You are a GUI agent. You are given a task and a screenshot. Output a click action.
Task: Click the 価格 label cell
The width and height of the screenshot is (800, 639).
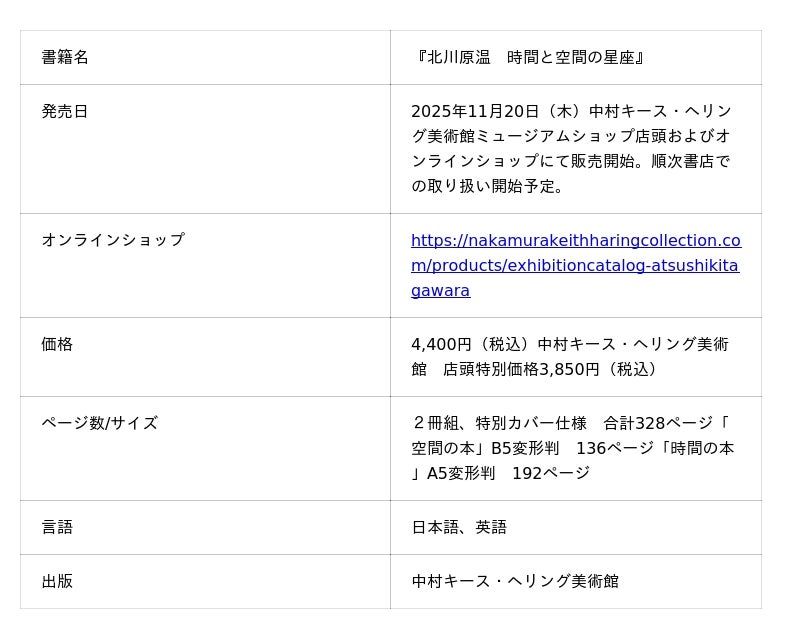[x=57, y=345]
